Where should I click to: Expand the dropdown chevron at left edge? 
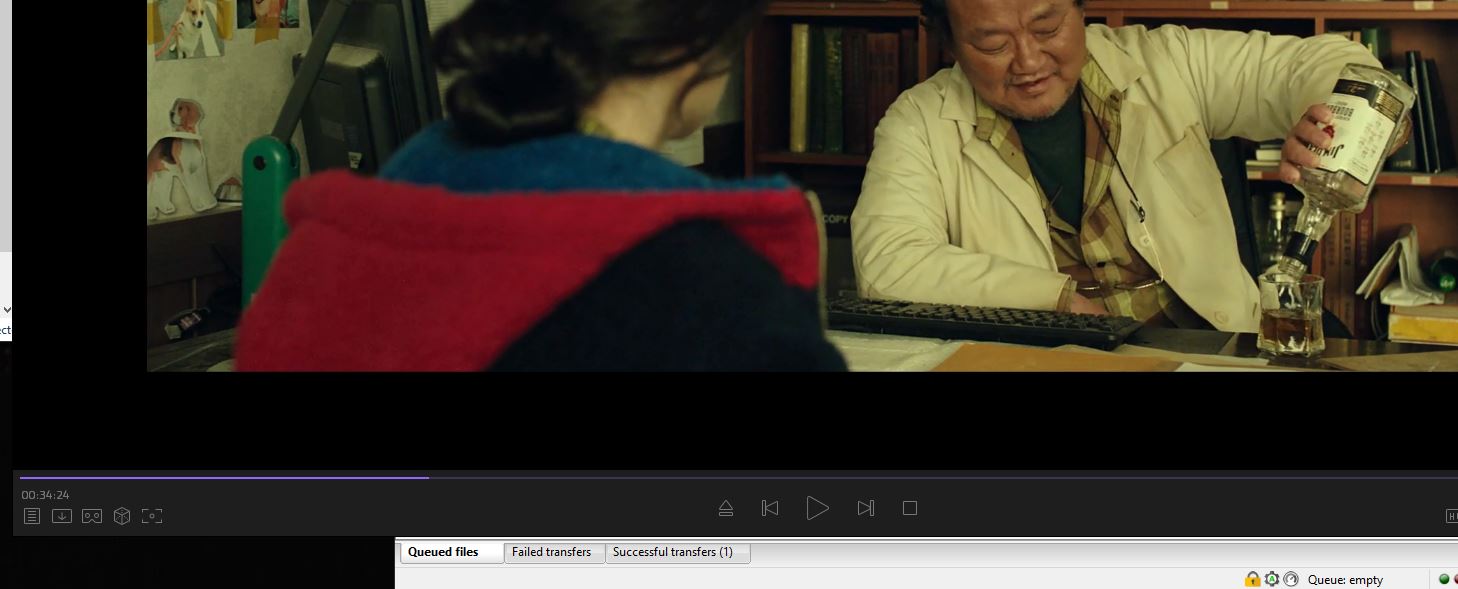click(7, 310)
